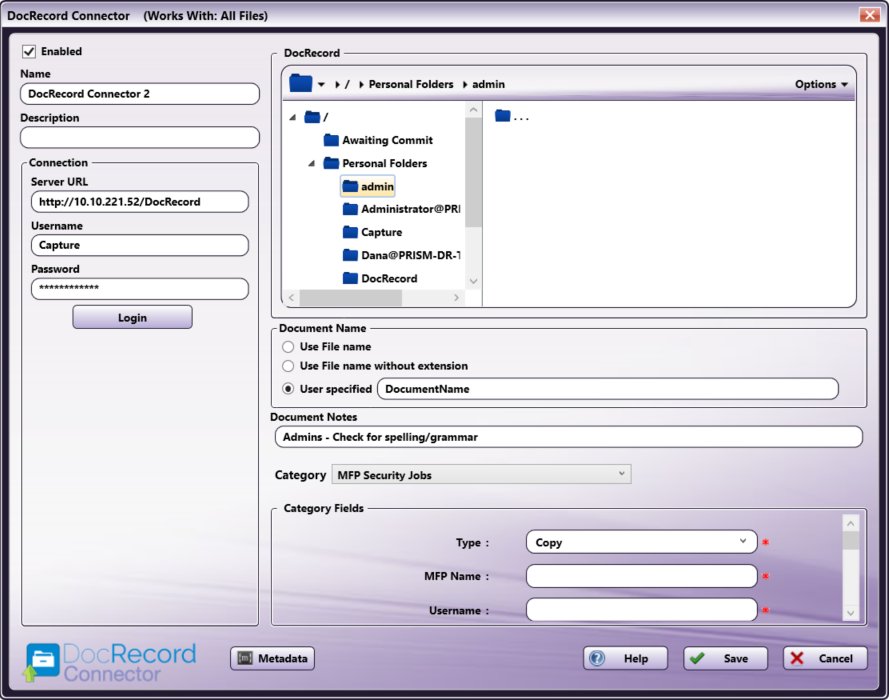The width and height of the screenshot is (889, 700).
Task: Click the connection Username field containing Capture
Action: pos(140,245)
